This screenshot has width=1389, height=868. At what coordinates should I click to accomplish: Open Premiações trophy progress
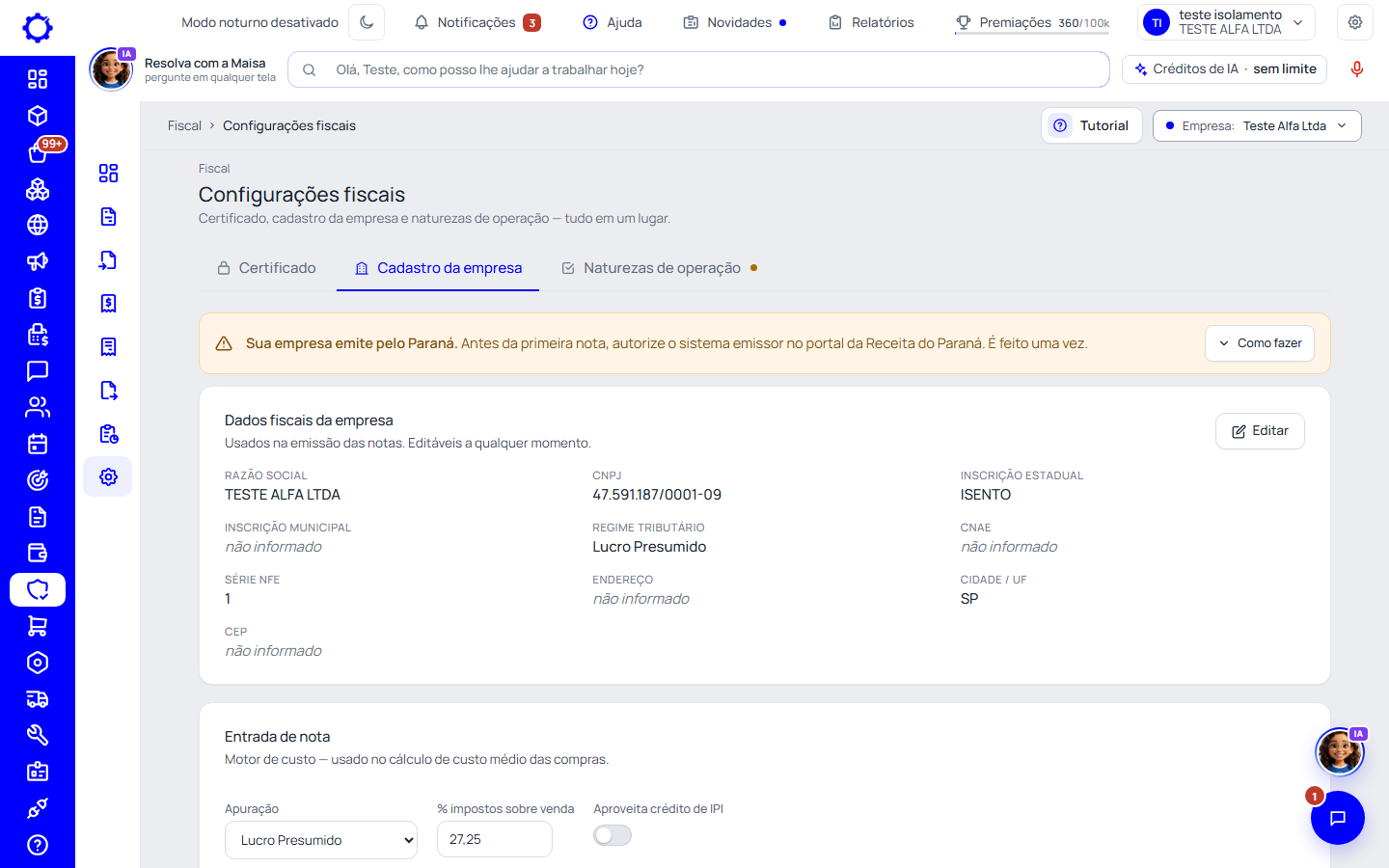pos(1032,22)
